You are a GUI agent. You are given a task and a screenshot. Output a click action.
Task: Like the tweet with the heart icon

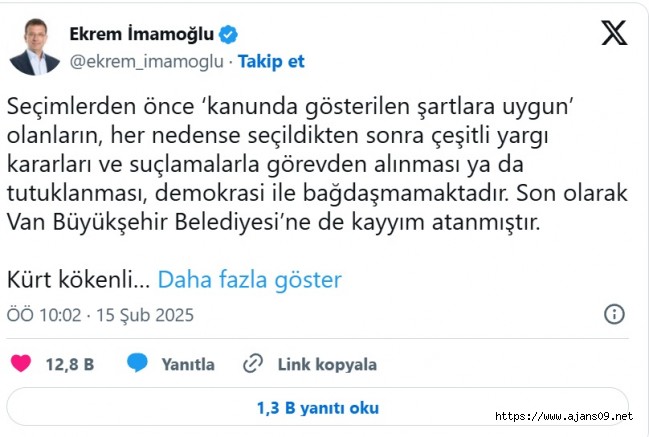19,364
